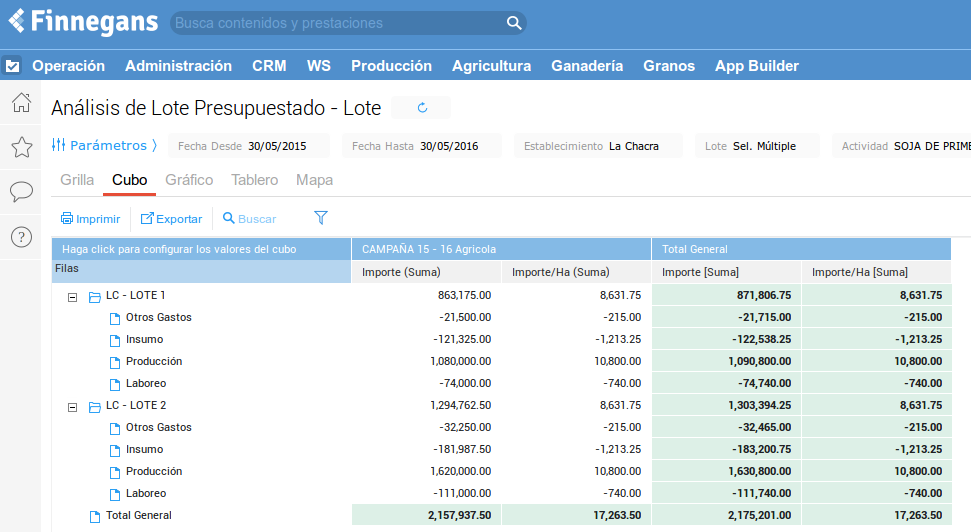Open the Agricultura menu

point(491,66)
